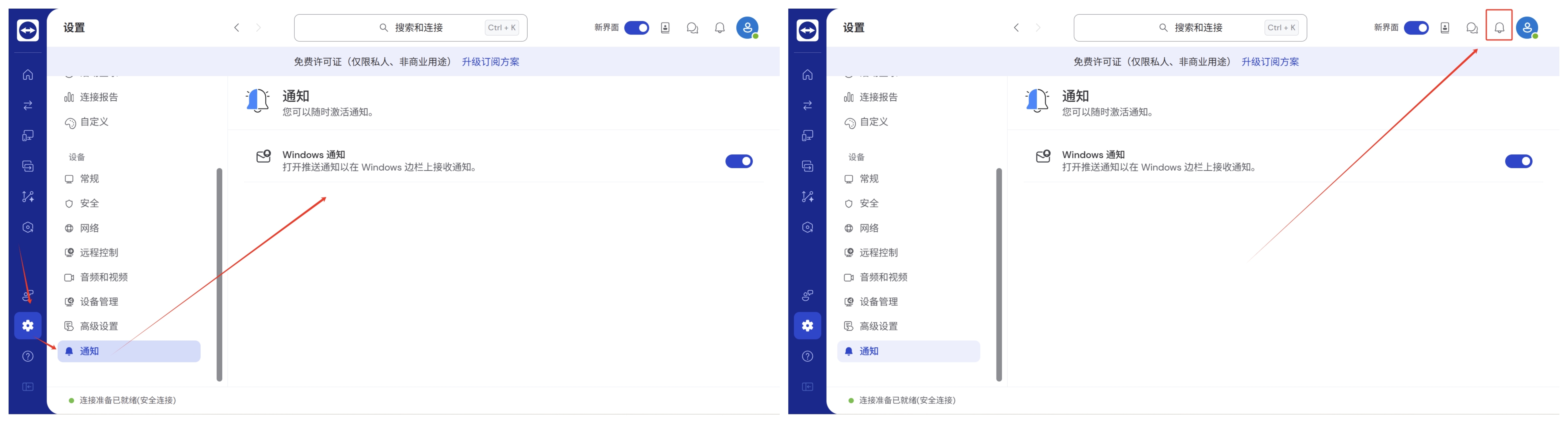Viewport: 1568px width, 423px height.
Task: Click 搜索和连接 search box in left window
Action: pyautogui.click(x=411, y=28)
